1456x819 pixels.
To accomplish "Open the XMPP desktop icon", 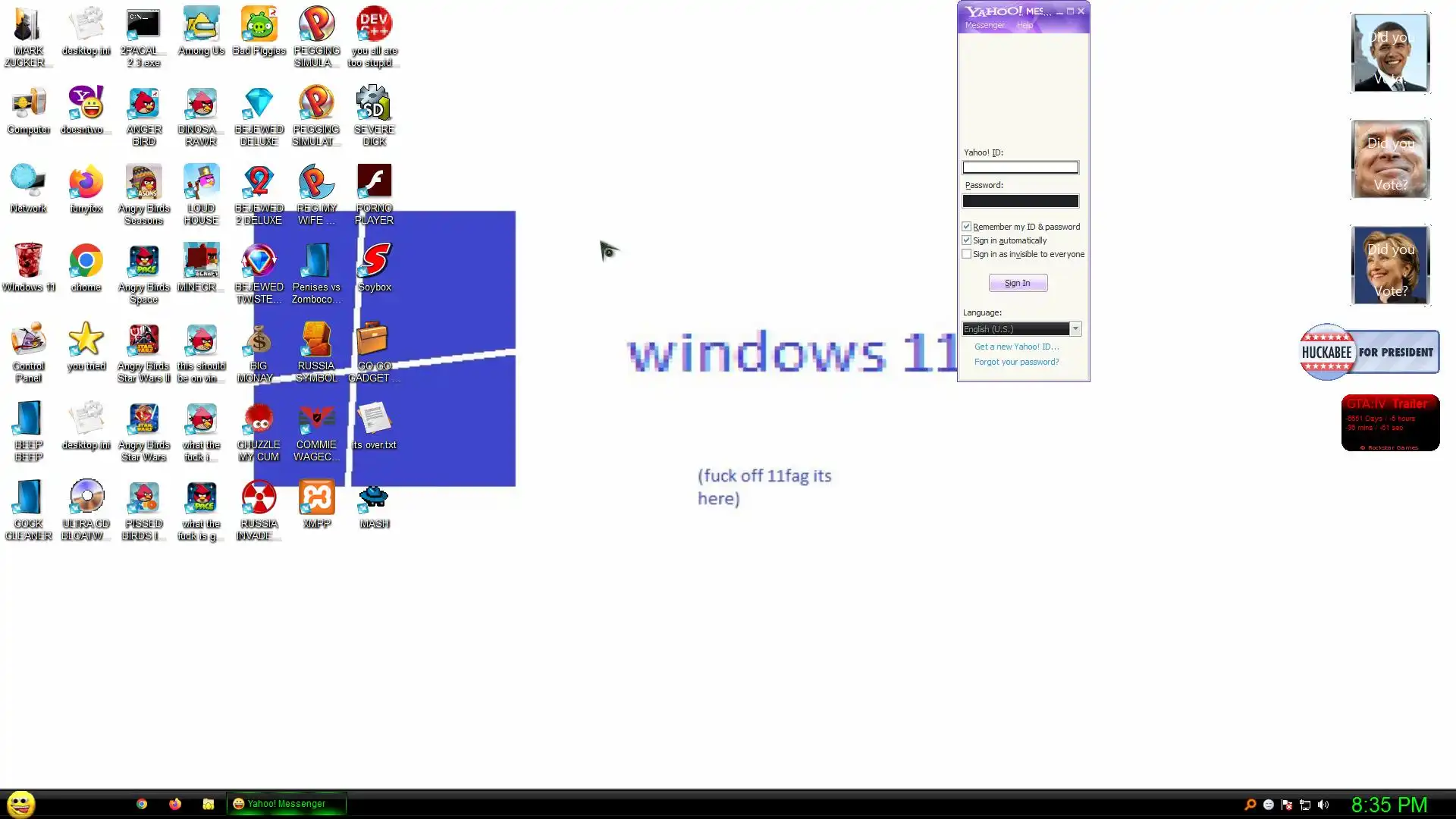I will 316,499.
